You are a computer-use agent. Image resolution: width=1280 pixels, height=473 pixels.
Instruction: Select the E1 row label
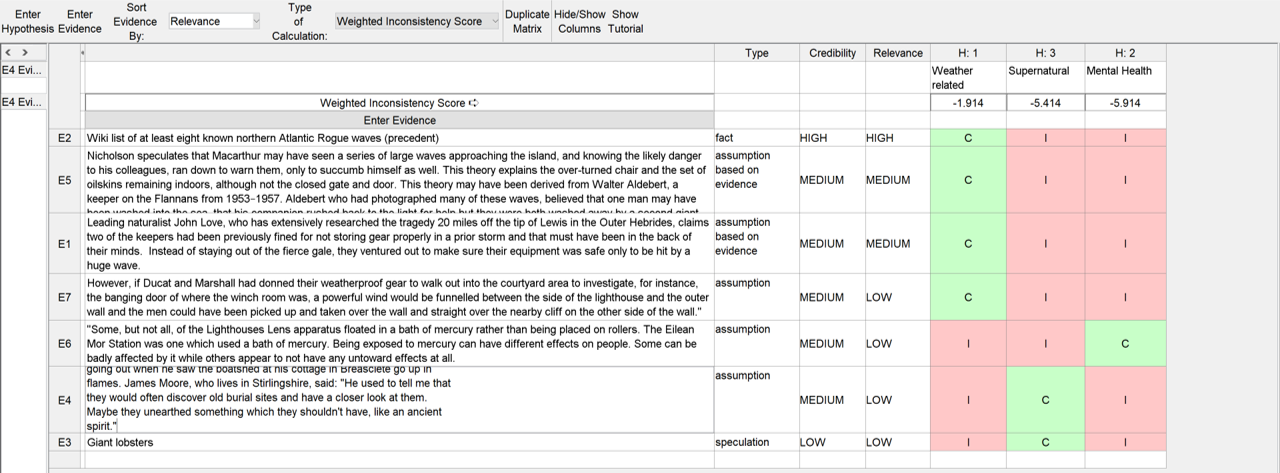point(65,243)
